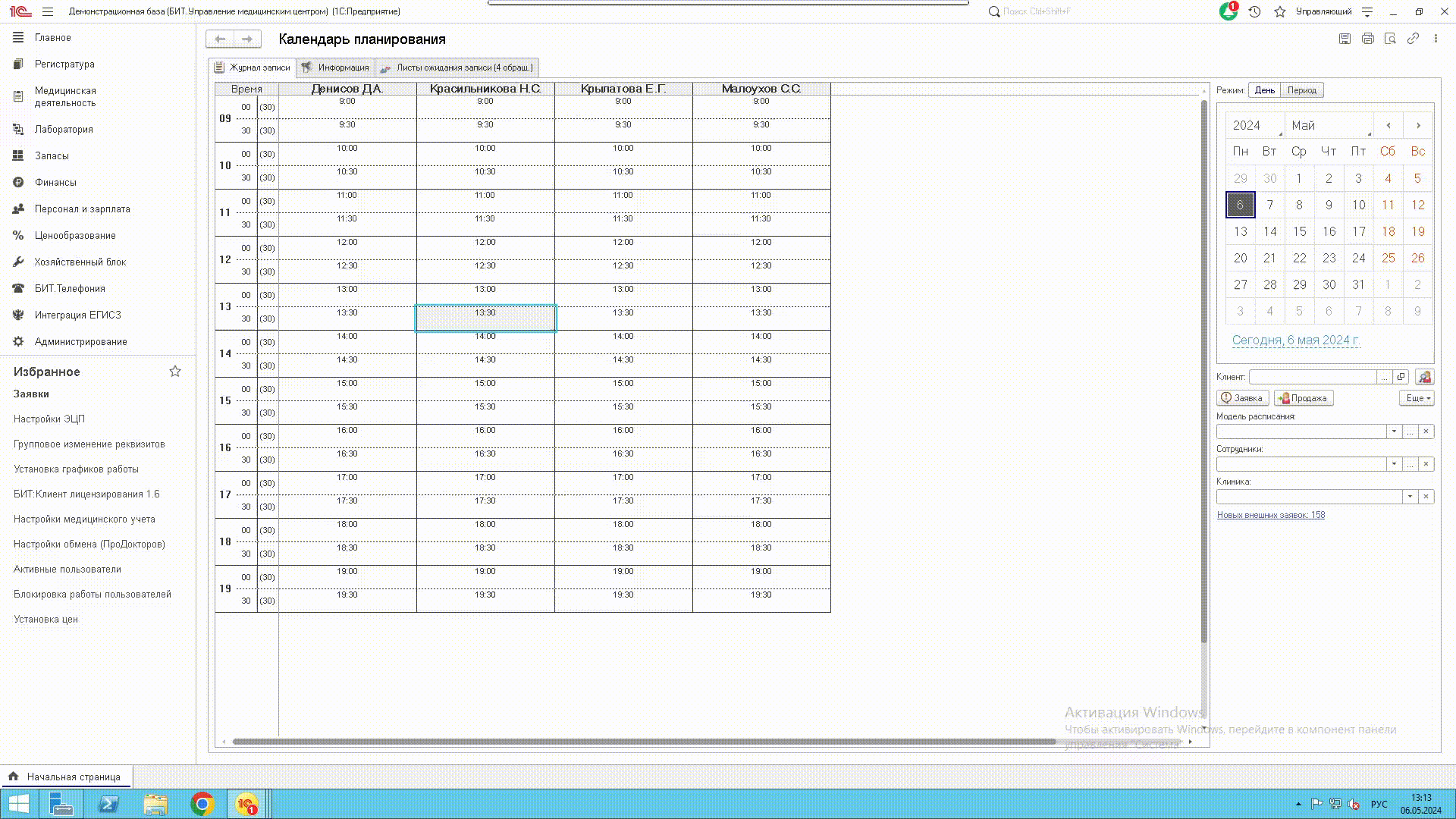Viewport: 1456px width, 819px height.
Task: Expand the Сотрудники dropdown arrow
Action: [x=1394, y=464]
